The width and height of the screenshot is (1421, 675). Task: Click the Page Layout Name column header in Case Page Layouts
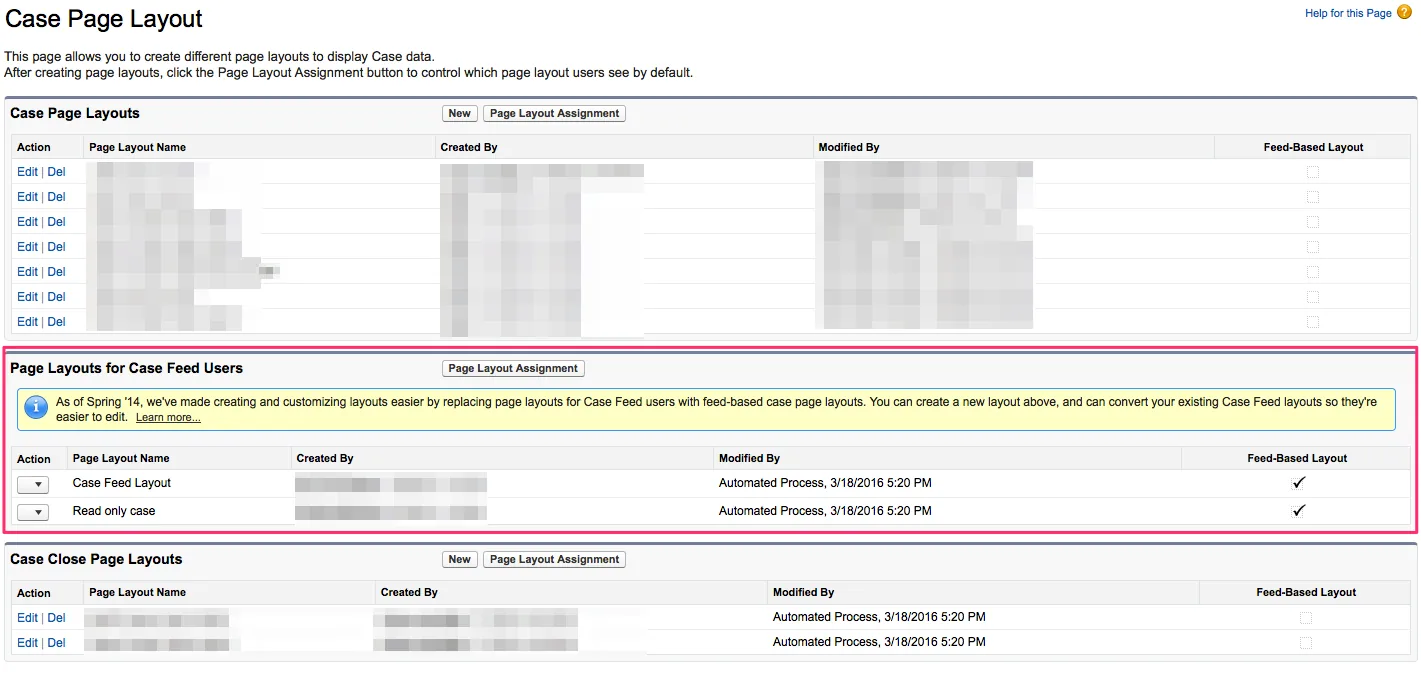pos(138,147)
